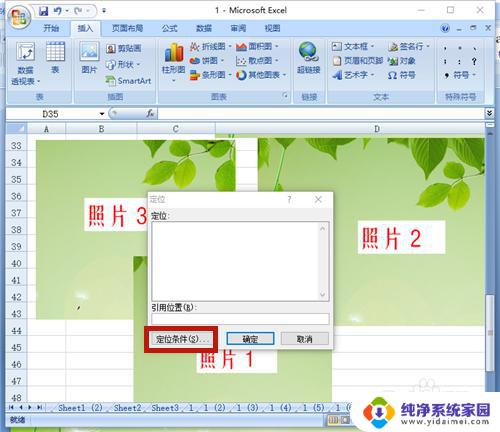The width and height of the screenshot is (500, 432).
Task: Switch to the 开始 (Home) tab
Action: [51, 28]
